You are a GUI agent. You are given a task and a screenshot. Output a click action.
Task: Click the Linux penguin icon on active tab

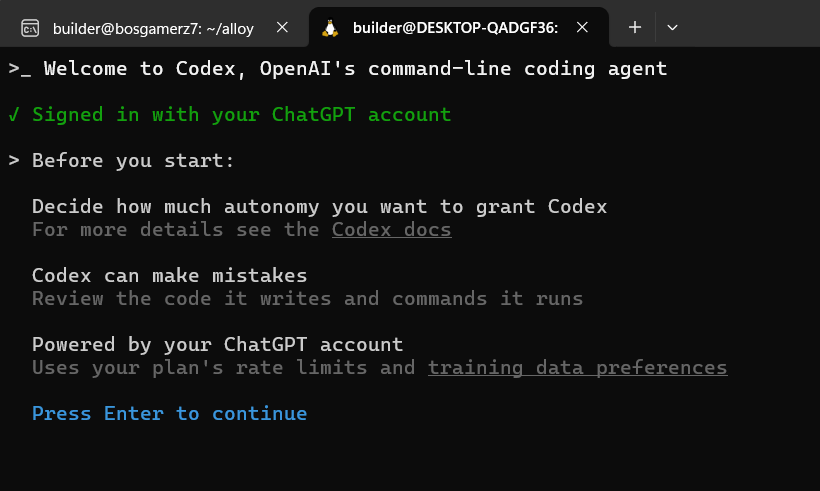[x=330, y=28]
